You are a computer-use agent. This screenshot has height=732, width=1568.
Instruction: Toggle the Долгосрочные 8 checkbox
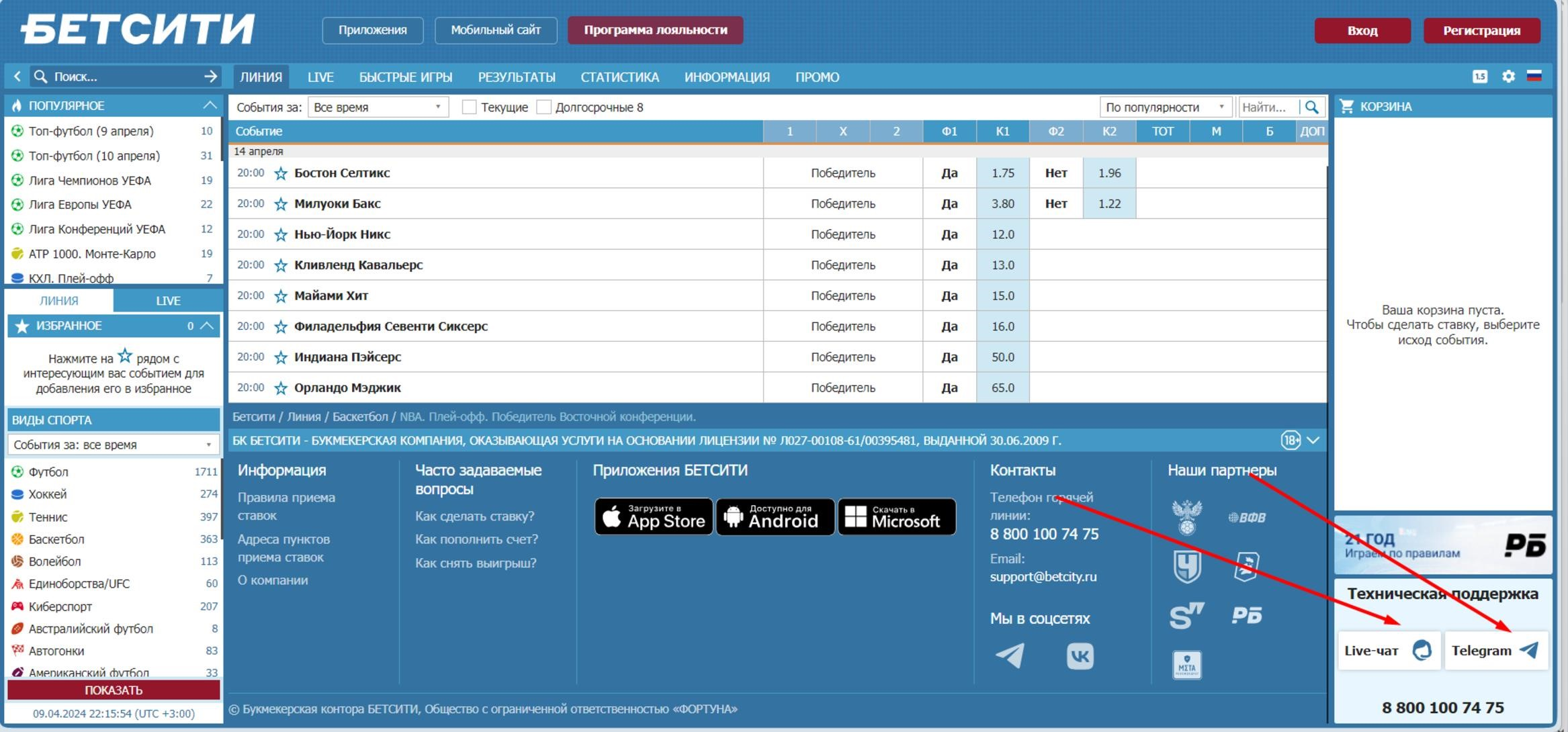tap(544, 107)
